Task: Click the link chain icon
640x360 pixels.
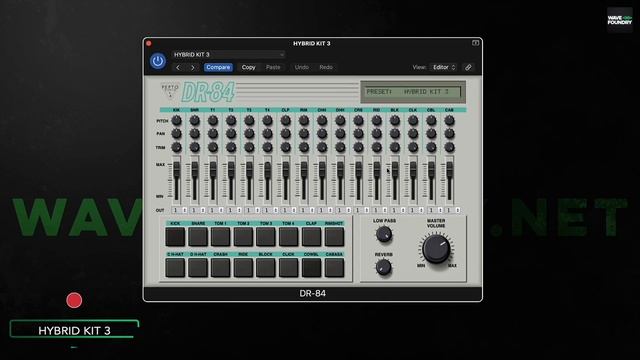Action: coord(468,67)
